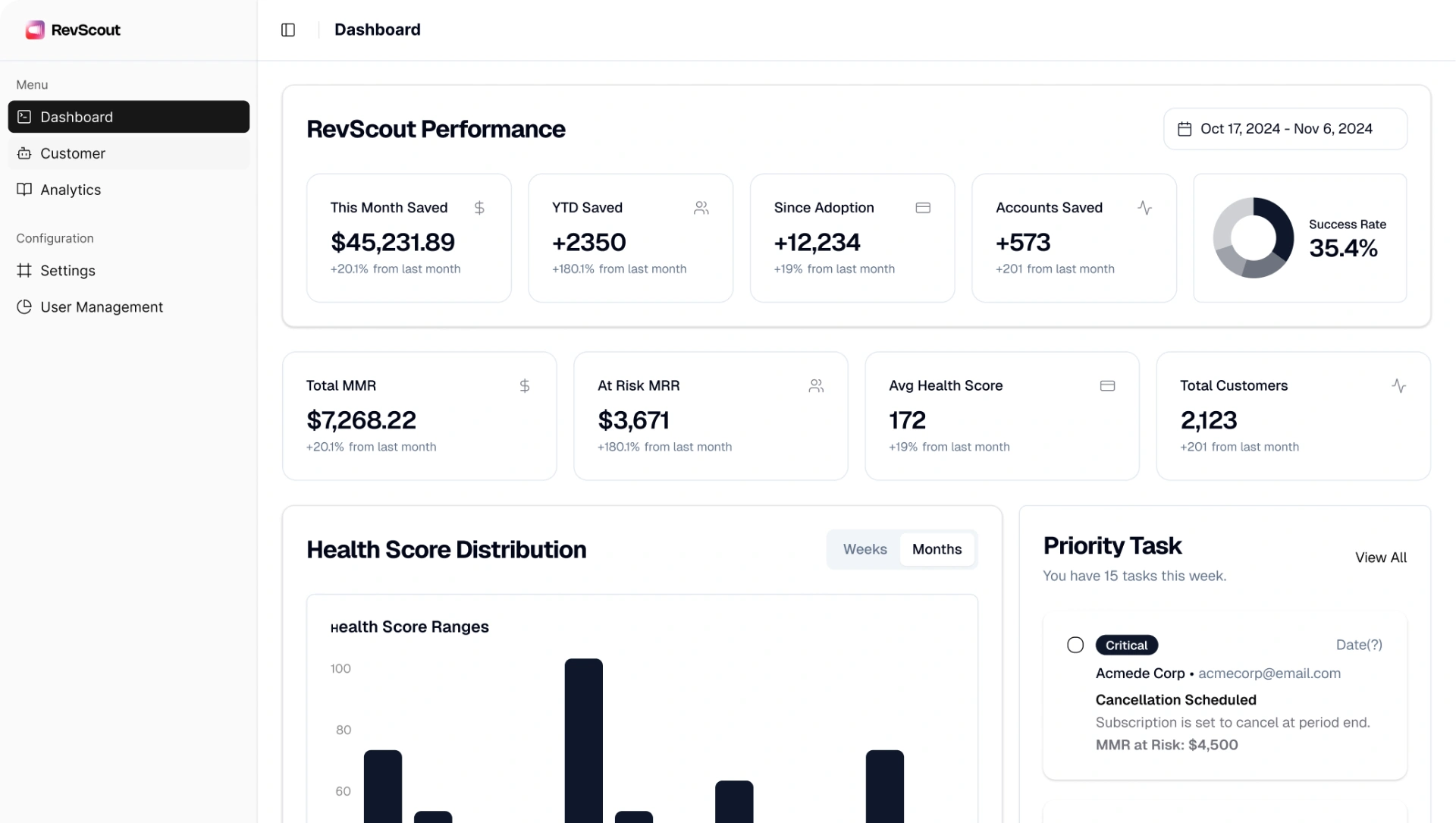Click the 100 axis label on chart

click(340, 668)
